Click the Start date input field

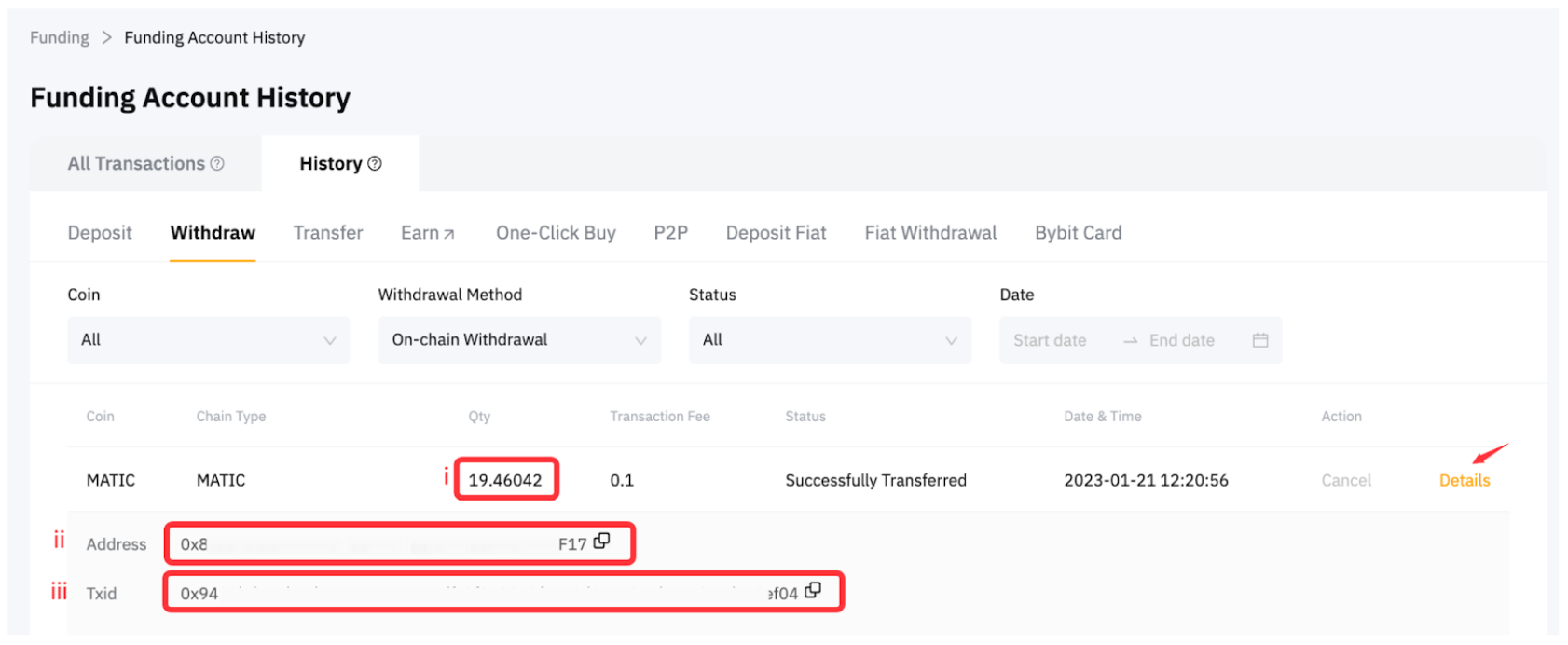click(x=1050, y=341)
